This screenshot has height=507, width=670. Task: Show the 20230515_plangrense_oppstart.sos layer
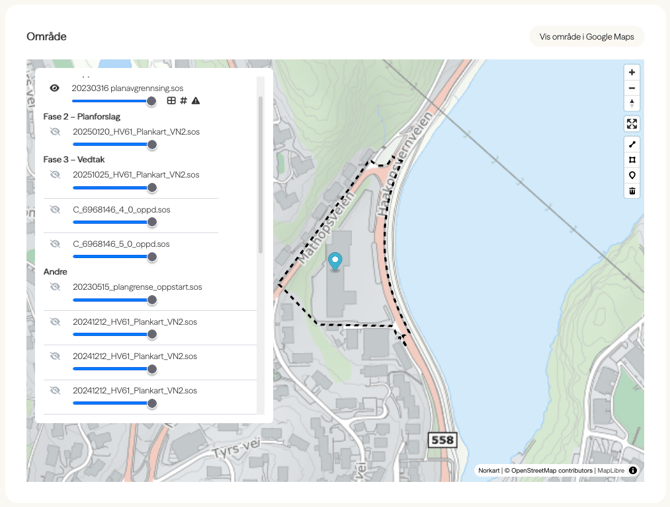point(55,287)
